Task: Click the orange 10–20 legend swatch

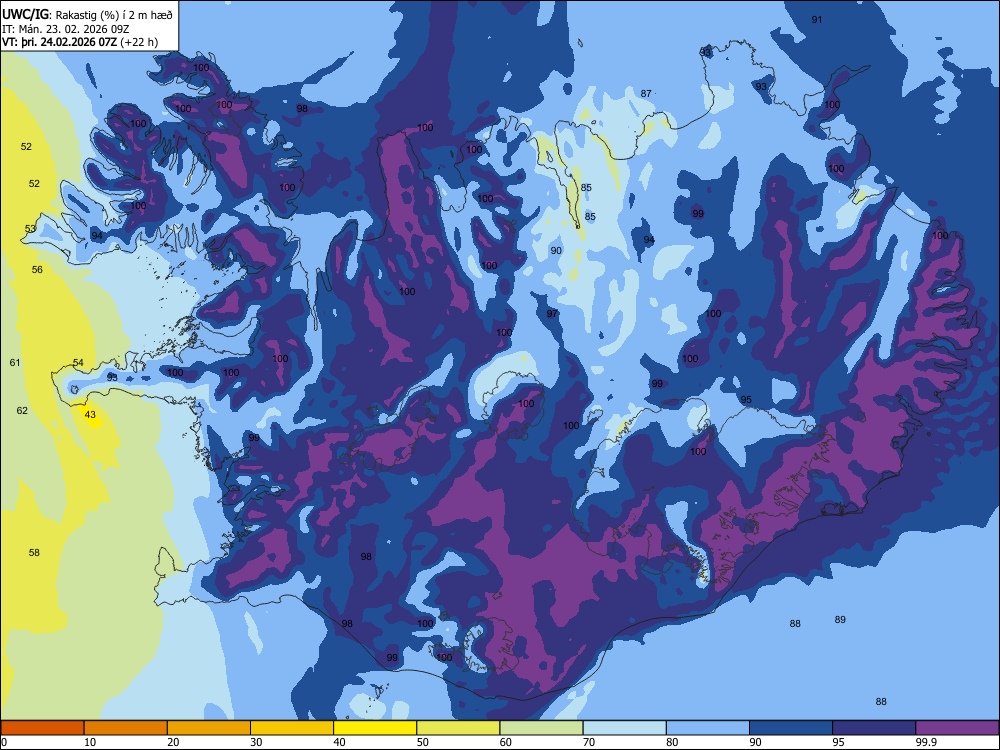Action: pos(126,728)
